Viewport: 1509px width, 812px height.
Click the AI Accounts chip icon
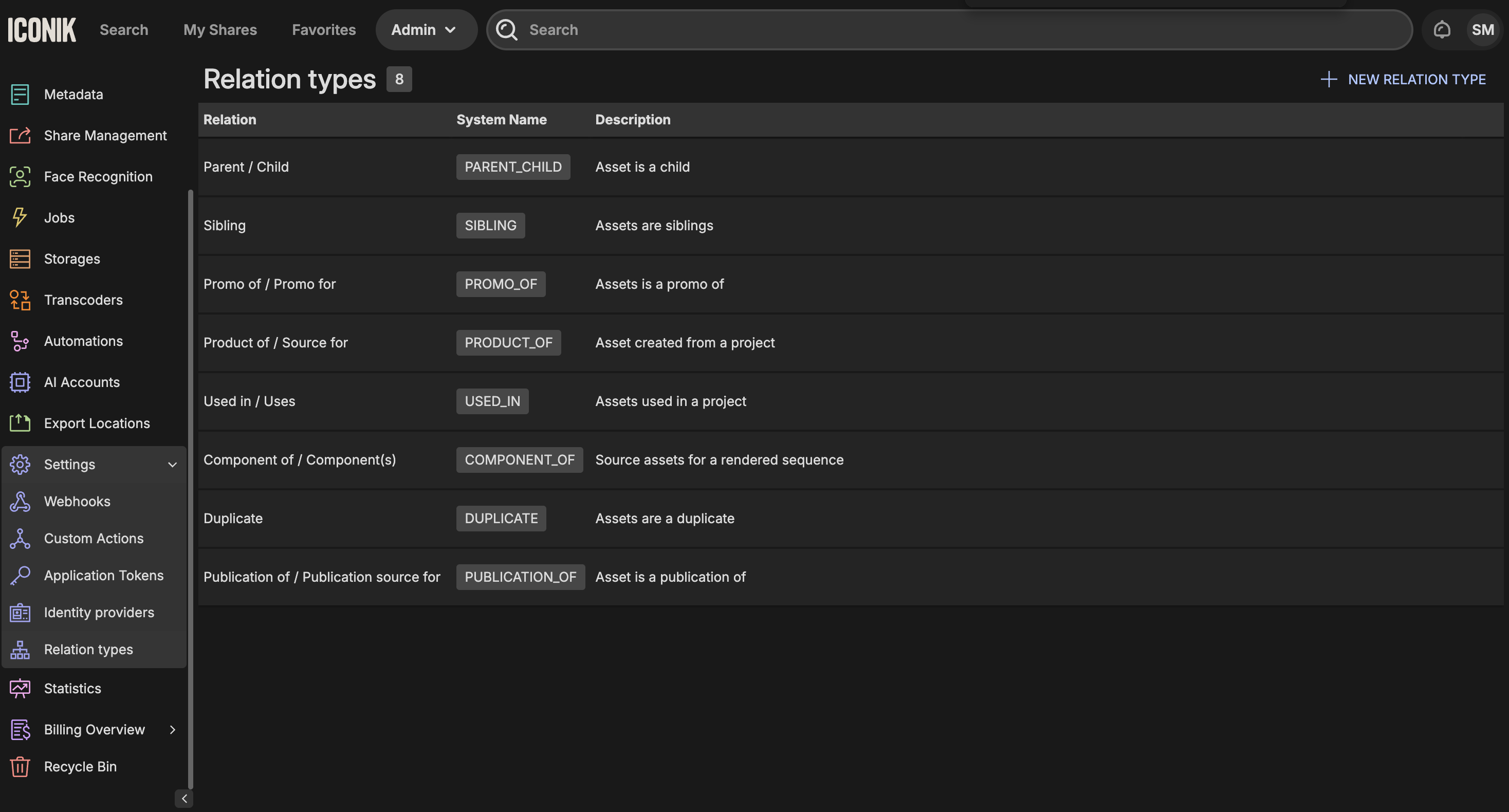(20, 382)
